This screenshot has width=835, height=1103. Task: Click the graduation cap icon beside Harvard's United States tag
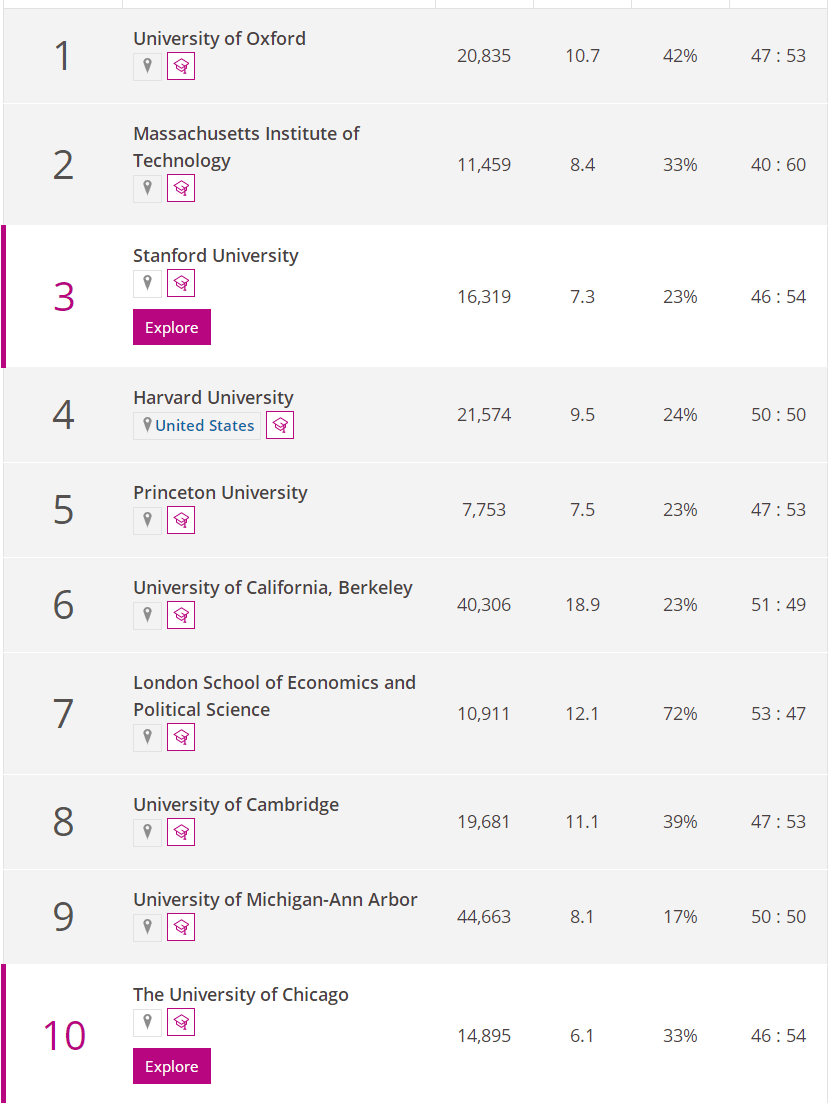pos(280,426)
